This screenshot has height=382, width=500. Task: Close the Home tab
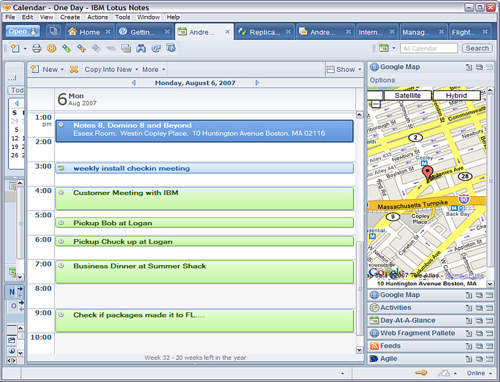point(108,32)
